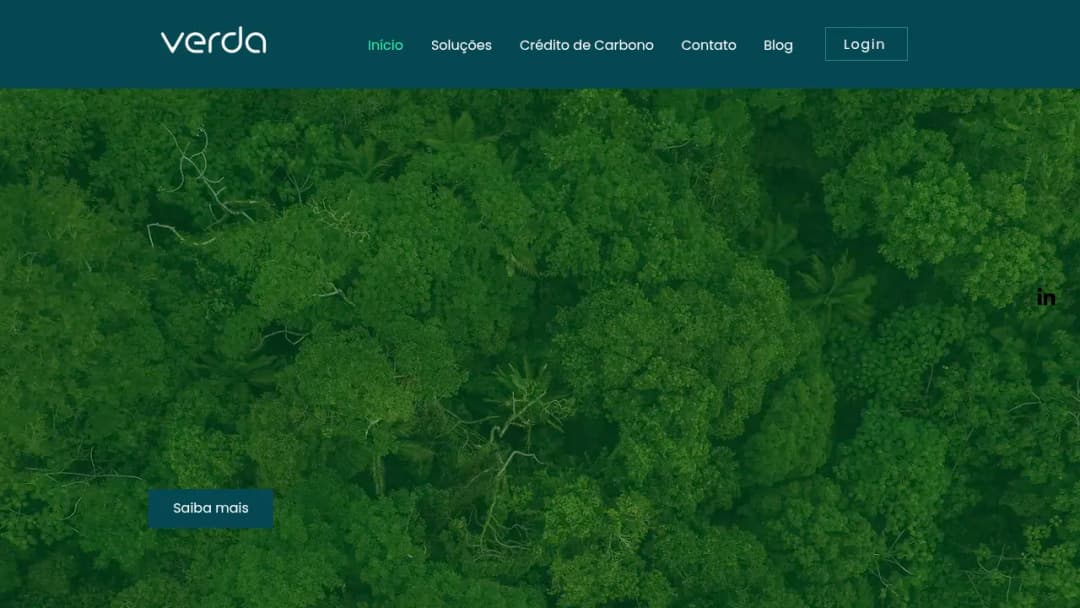The height and width of the screenshot is (608, 1080).
Task: Click the Login button
Action: tap(866, 44)
